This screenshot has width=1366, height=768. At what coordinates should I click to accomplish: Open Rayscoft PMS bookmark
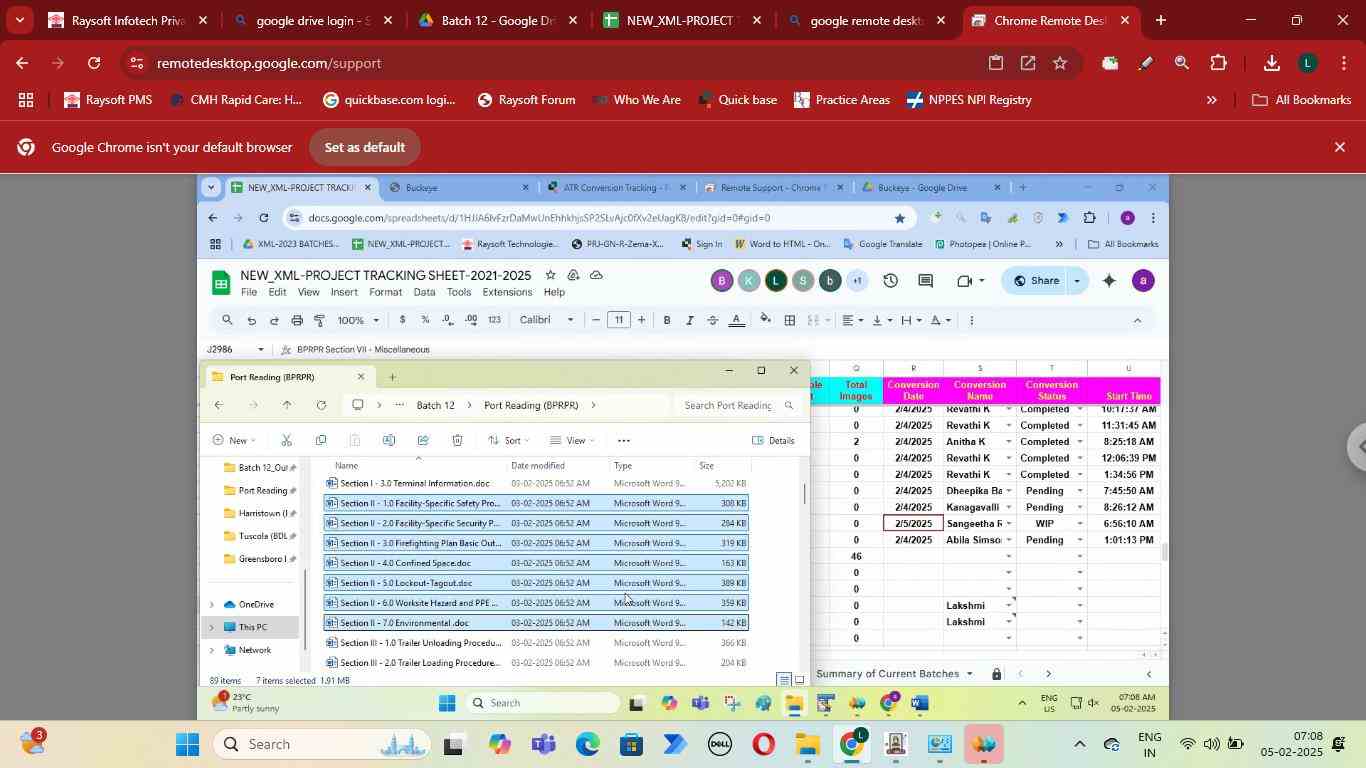tap(108, 100)
